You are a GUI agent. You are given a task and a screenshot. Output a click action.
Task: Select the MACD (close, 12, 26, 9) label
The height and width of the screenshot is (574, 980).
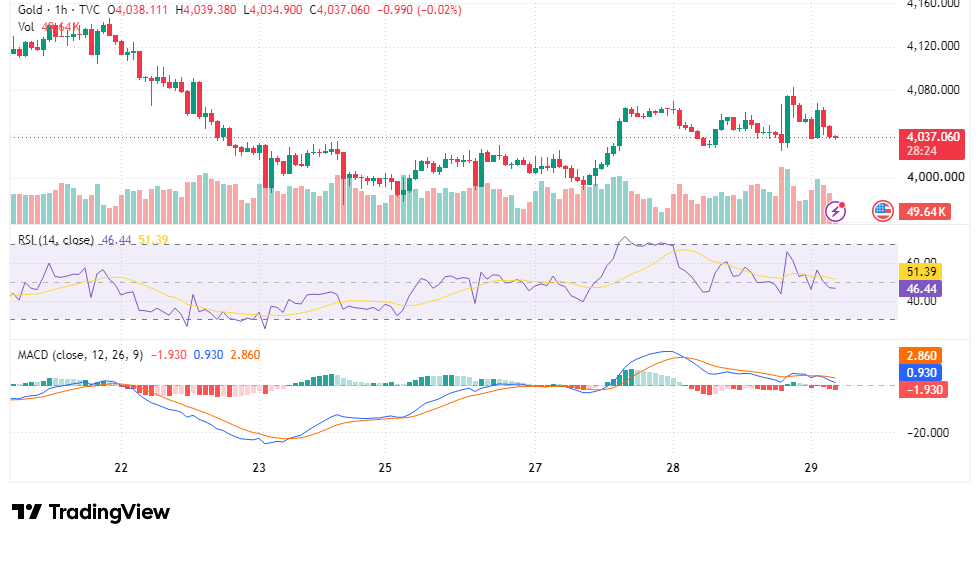pyautogui.click(x=80, y=355)
